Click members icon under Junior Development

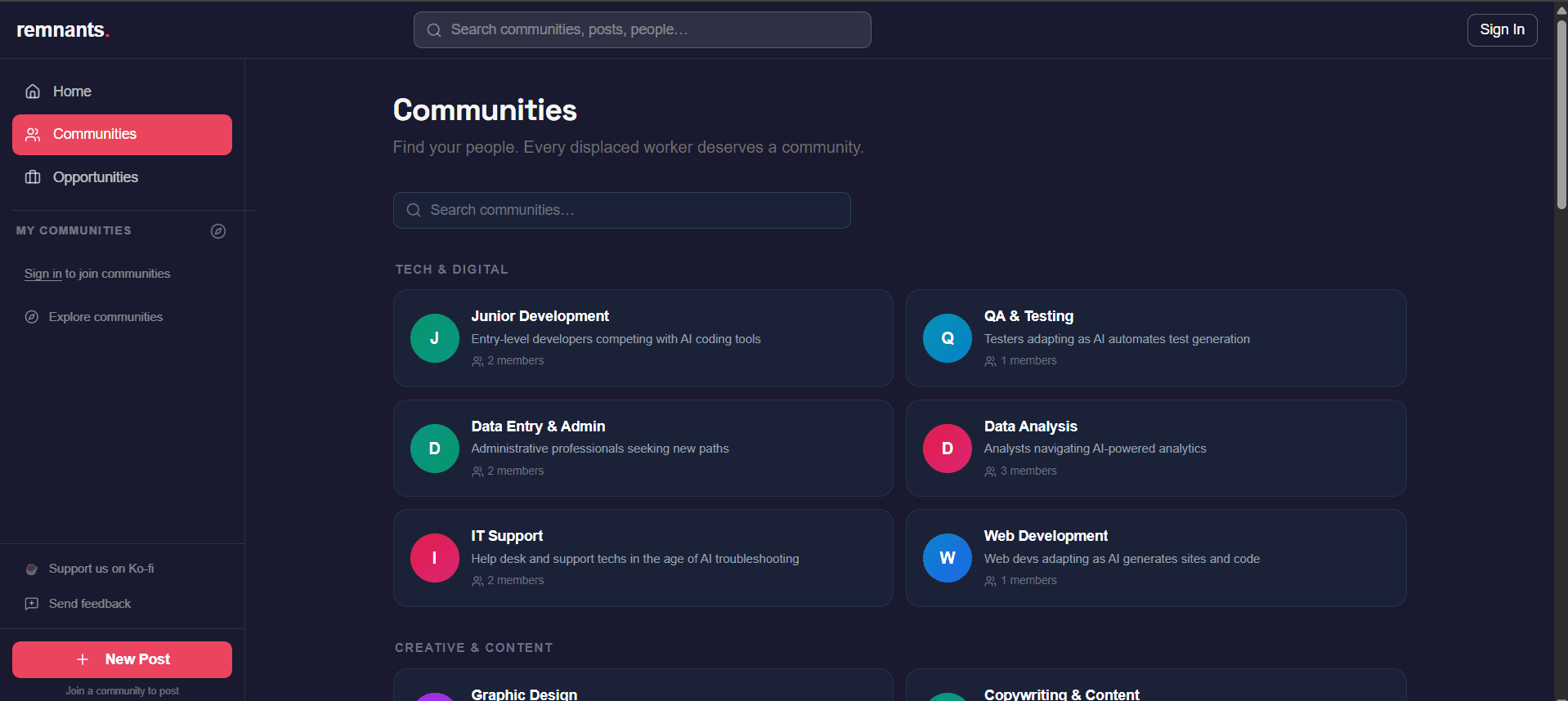click(477, 361)
